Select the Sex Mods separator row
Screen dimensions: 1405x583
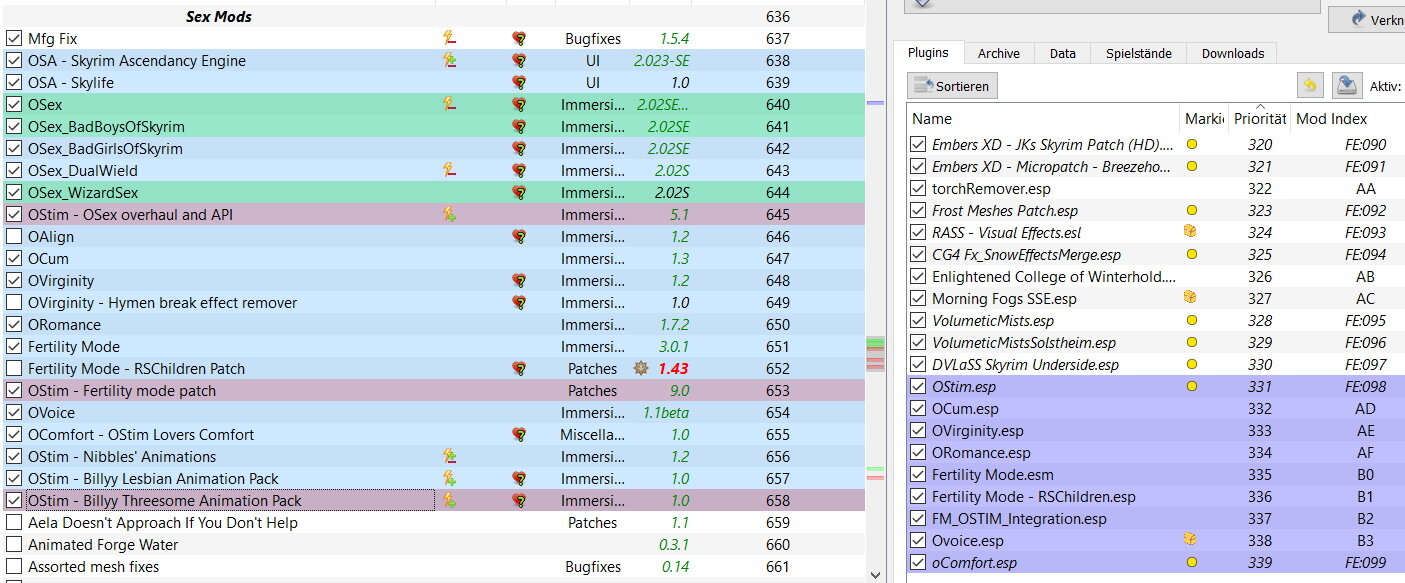tap(432, 17)
